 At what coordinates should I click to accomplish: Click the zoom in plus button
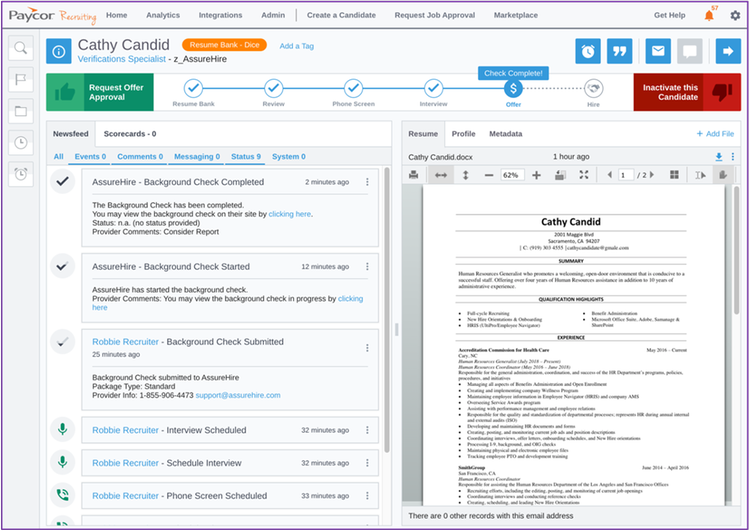[x=536, y=175]
